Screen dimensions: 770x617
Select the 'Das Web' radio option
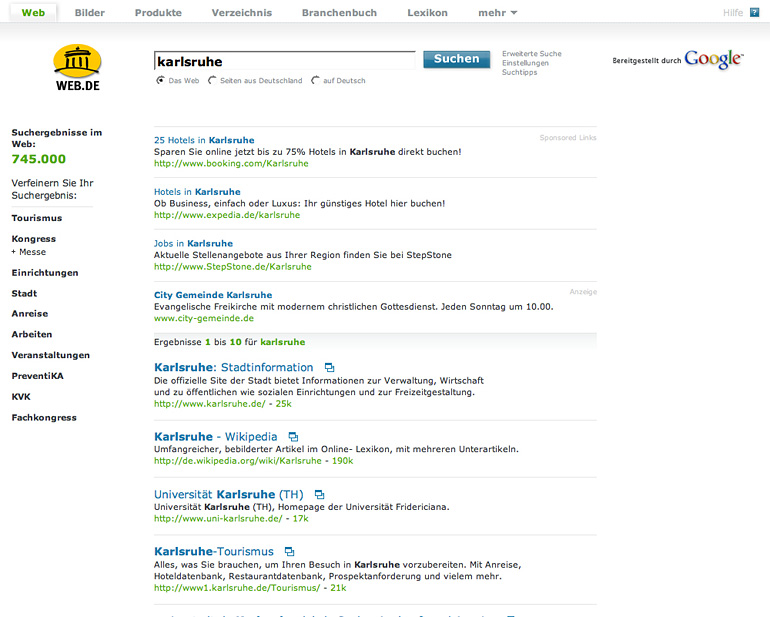coord(160,80)
